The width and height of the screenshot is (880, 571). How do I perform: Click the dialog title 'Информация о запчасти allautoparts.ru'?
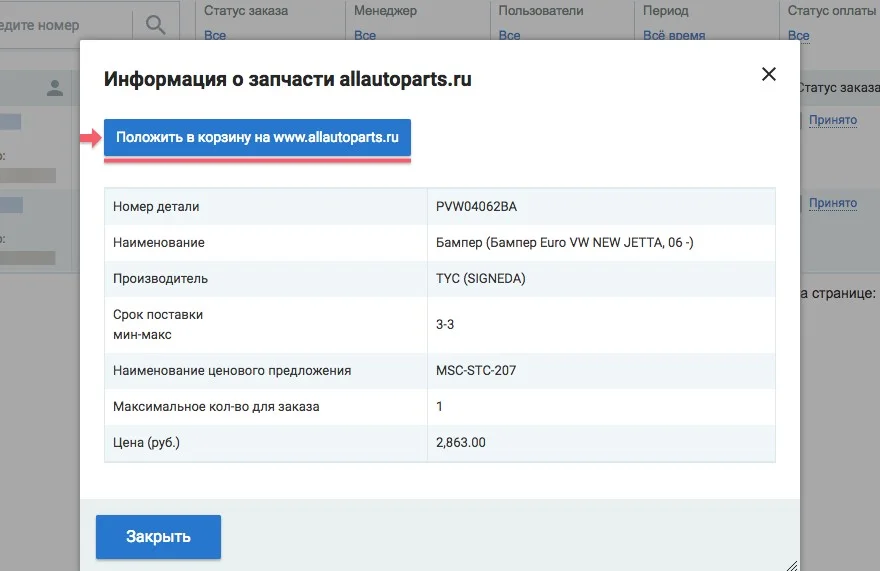click(287, 79)
